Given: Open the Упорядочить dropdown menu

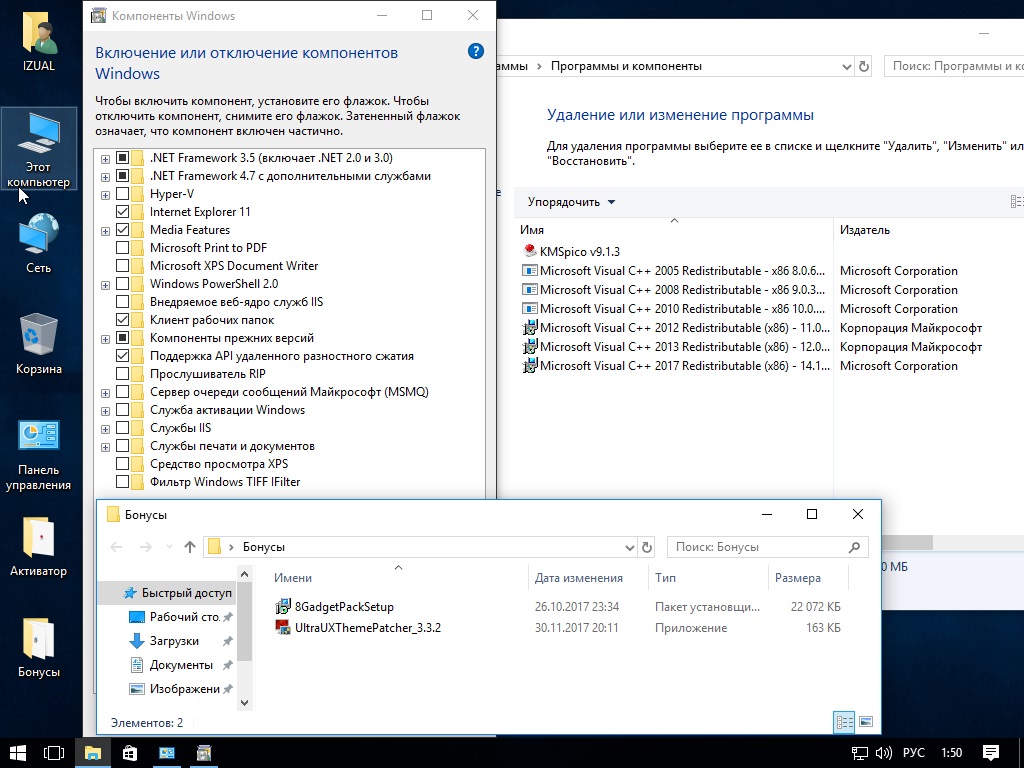Looking at the screenshot, I should pos(571,202).
